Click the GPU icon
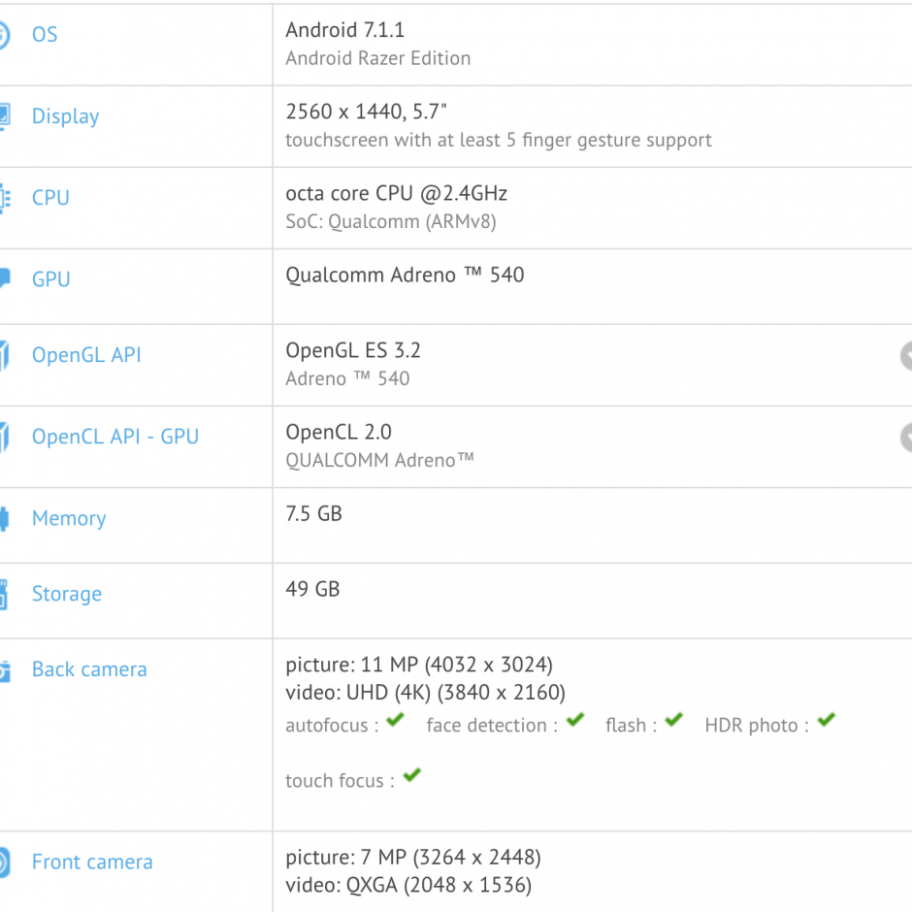This screenshot has width=912, height=912. [x=4, y=279]
